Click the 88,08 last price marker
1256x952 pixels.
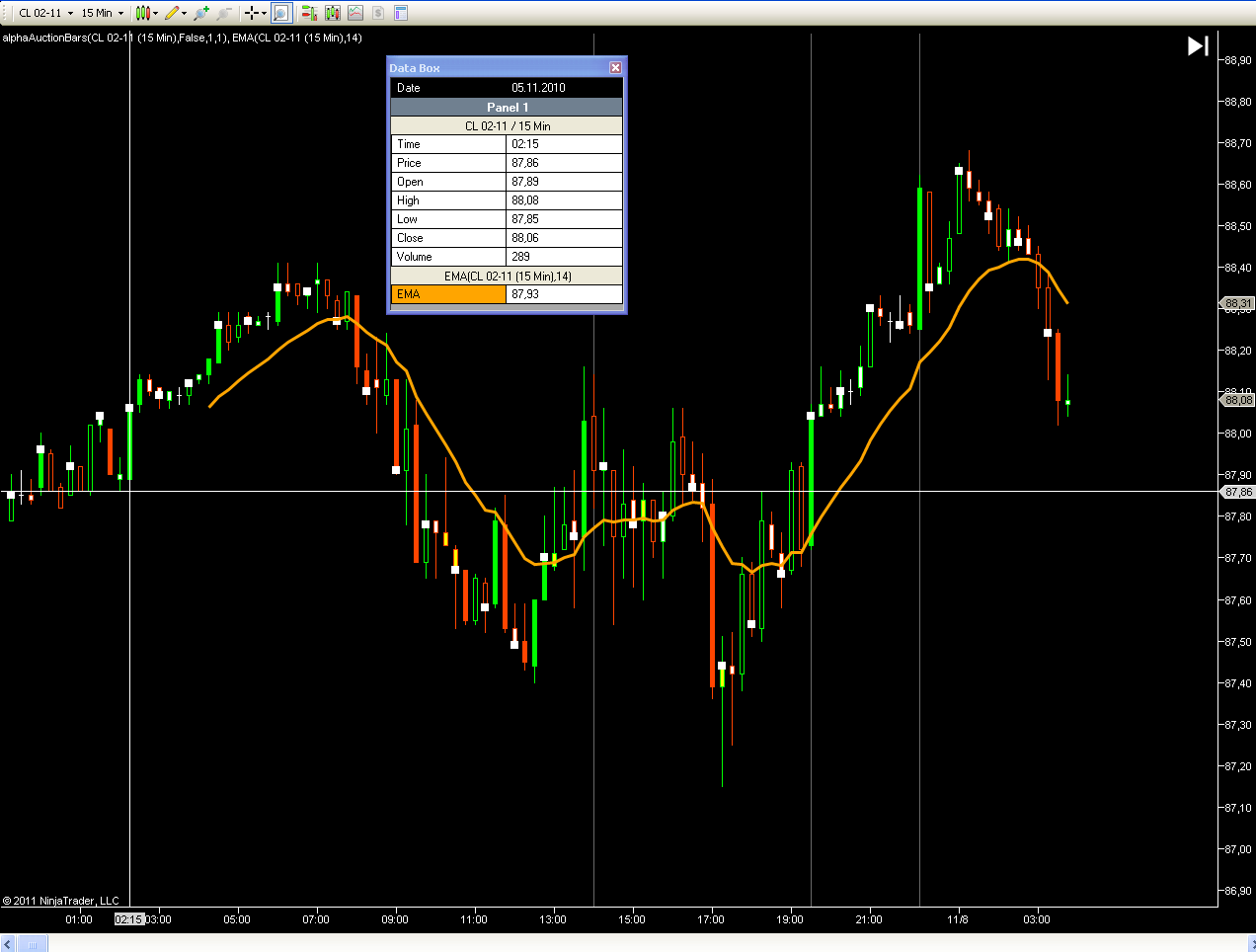(1238, 400)
